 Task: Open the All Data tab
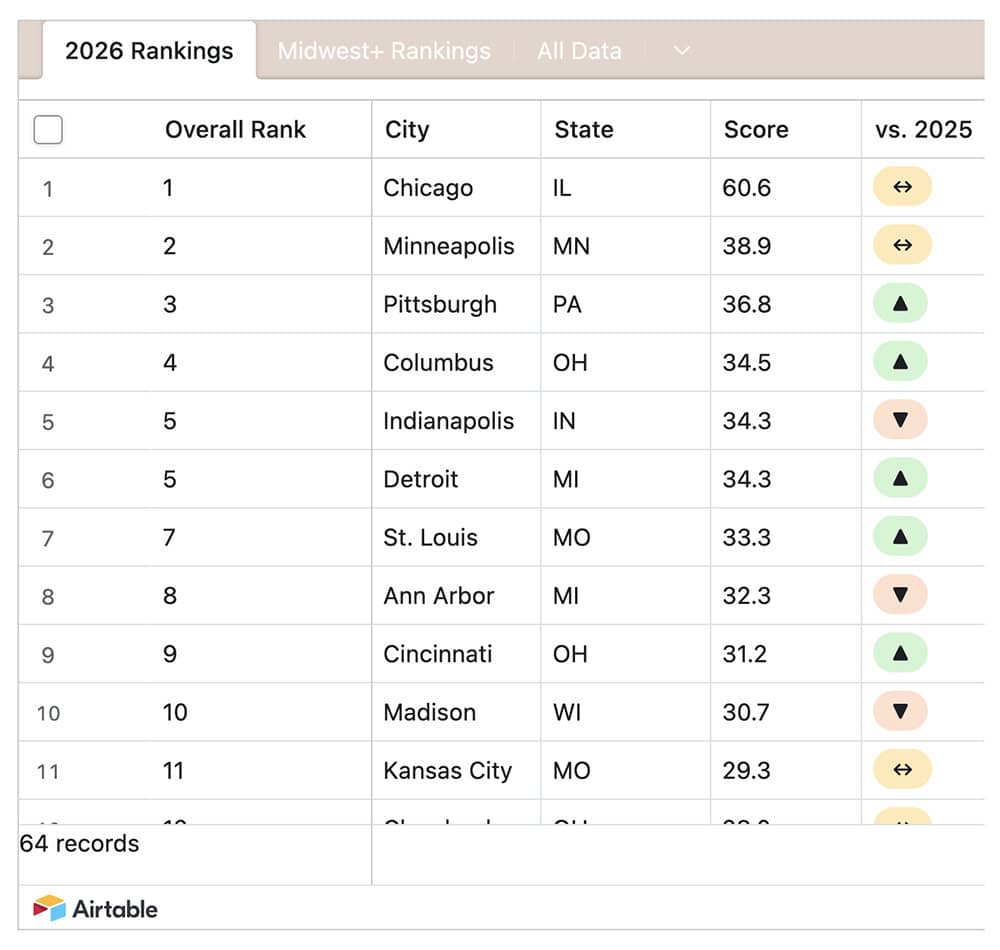coord(579,51)
